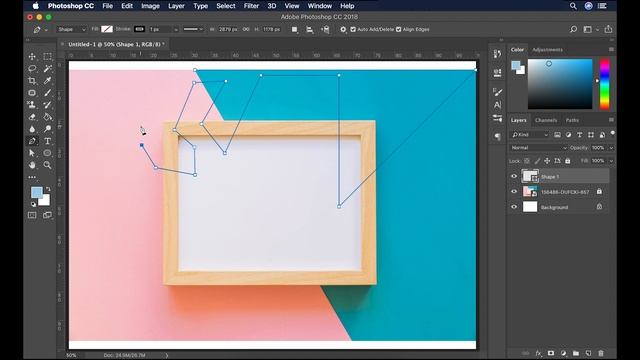Open path arrangement options

click(x=325, y=29)
